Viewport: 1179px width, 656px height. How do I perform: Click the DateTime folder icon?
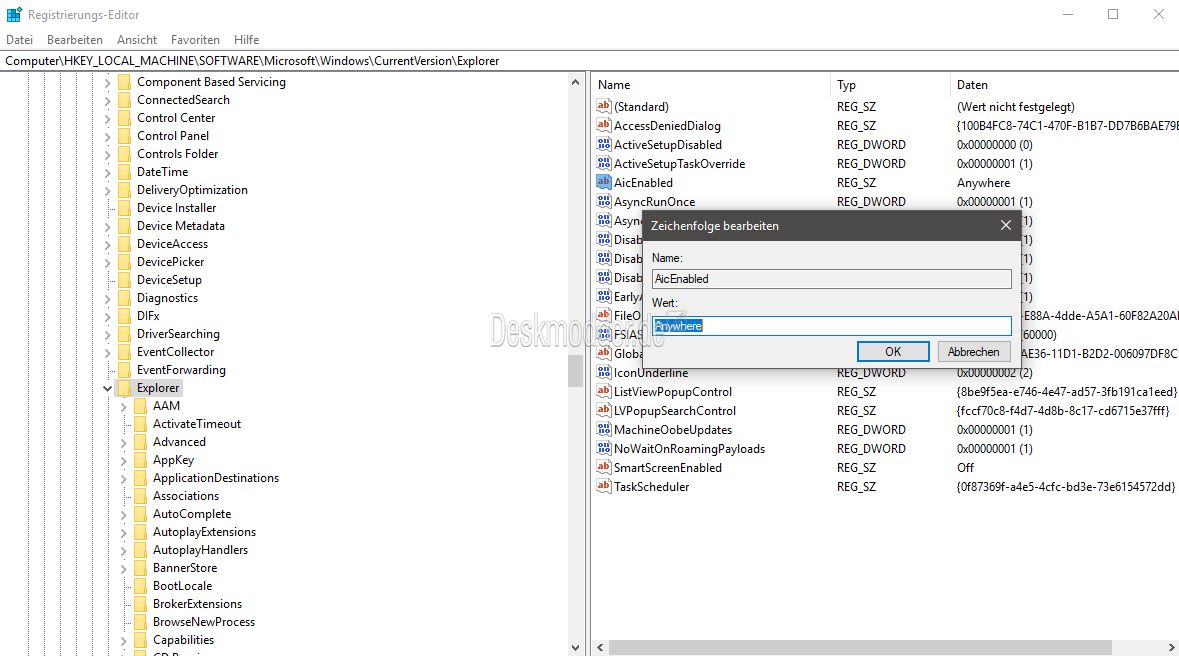(124, 172)
